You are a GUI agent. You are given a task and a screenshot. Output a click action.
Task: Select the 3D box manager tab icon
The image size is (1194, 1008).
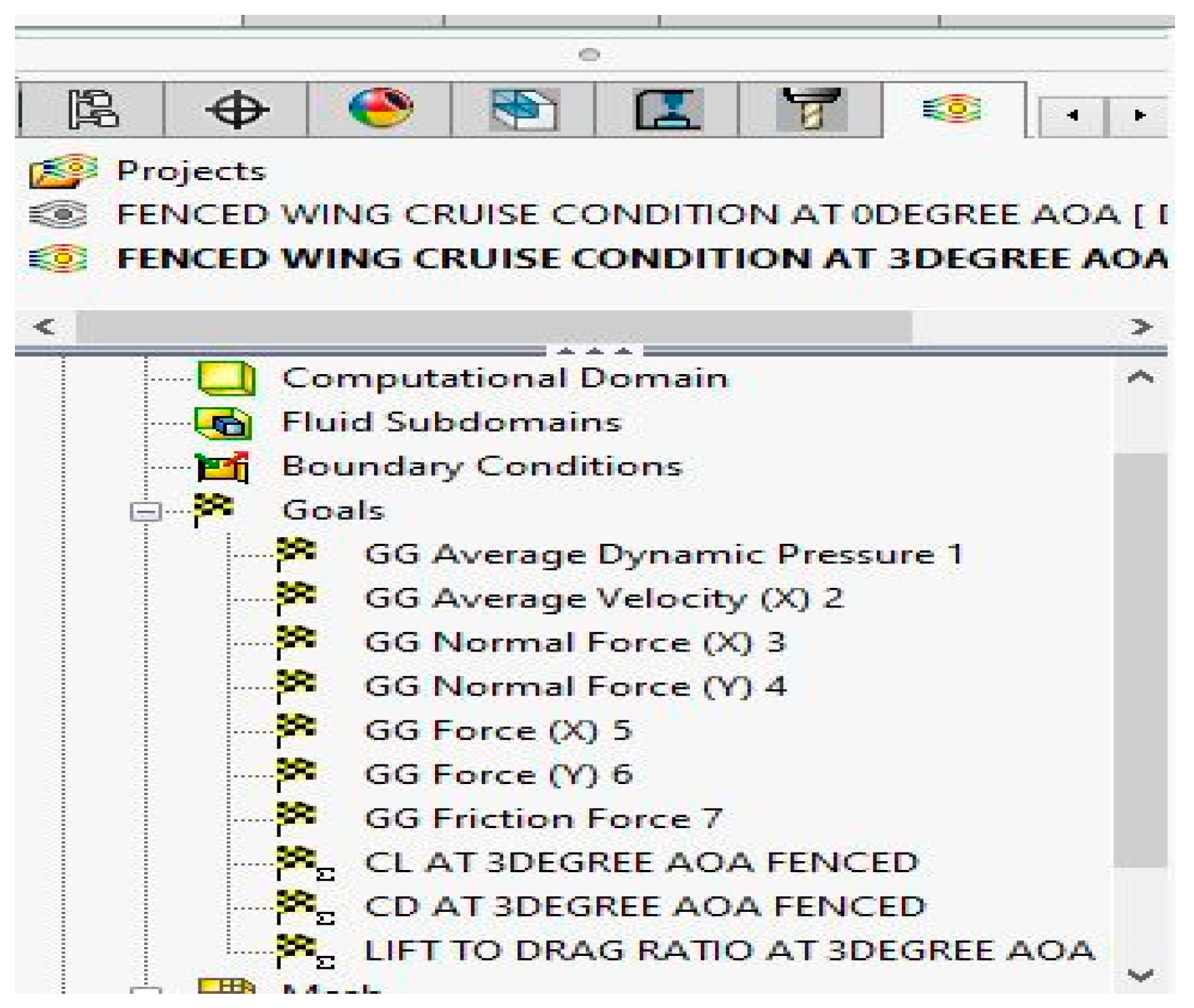pos(524,110)
